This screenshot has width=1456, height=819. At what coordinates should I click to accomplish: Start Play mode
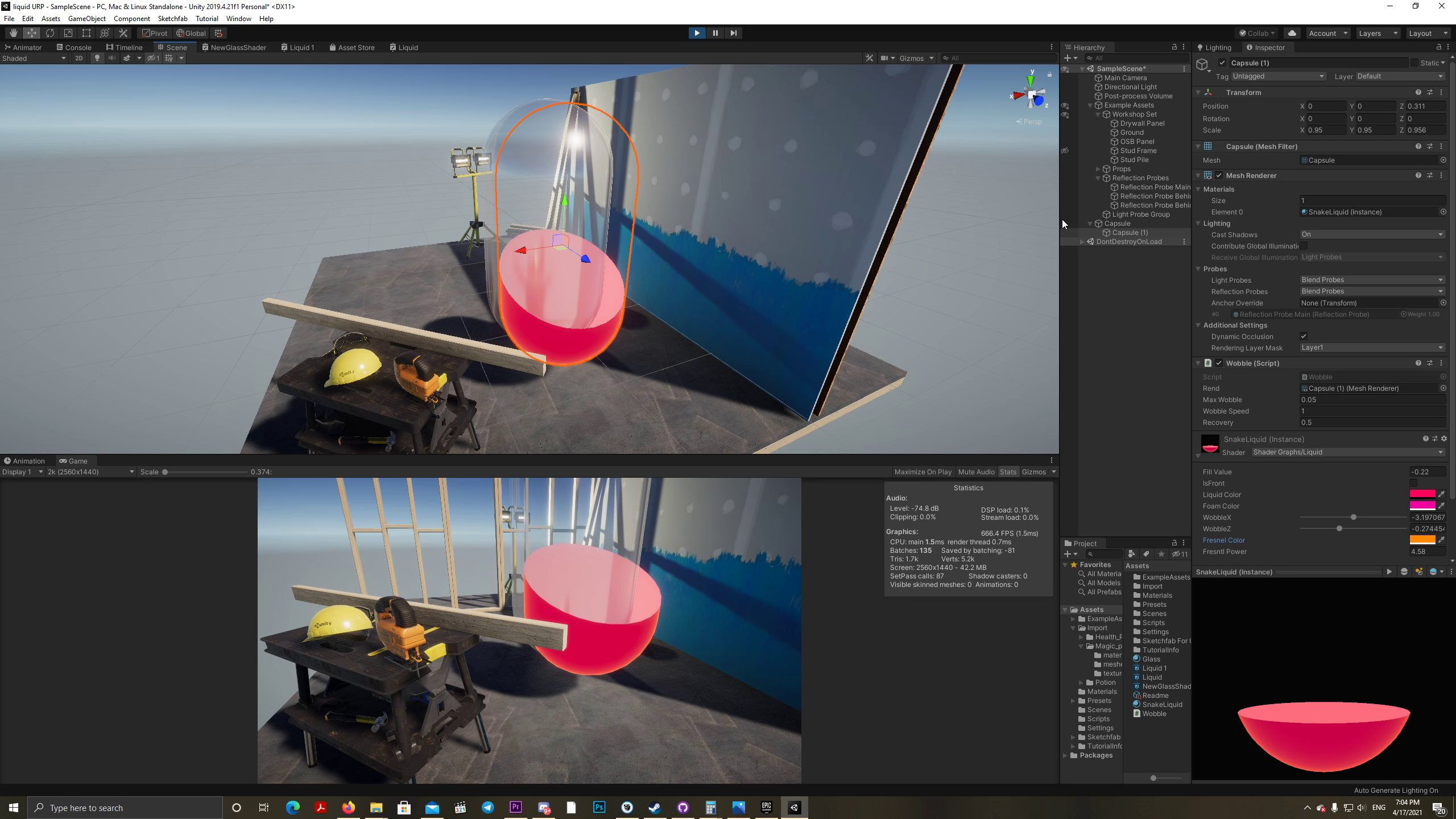point(697,33)
